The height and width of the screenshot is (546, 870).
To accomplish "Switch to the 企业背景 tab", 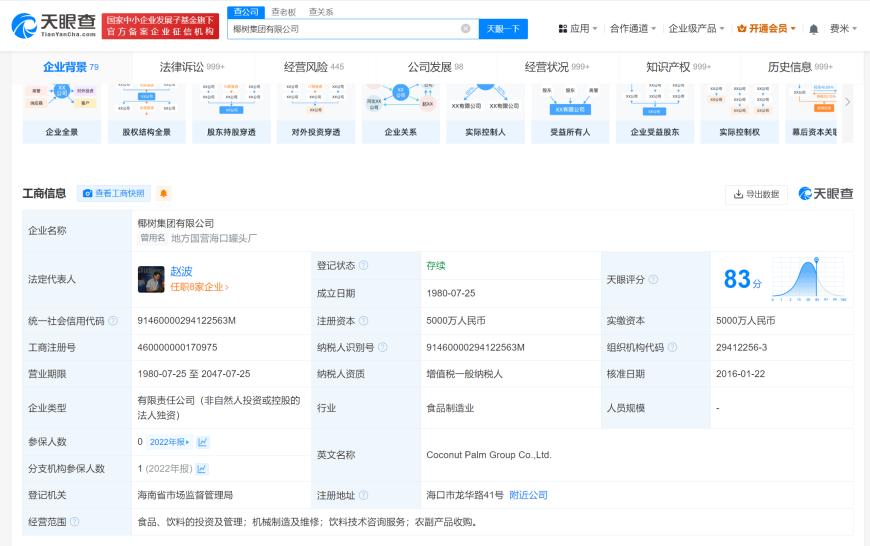I will click(71, 67).
